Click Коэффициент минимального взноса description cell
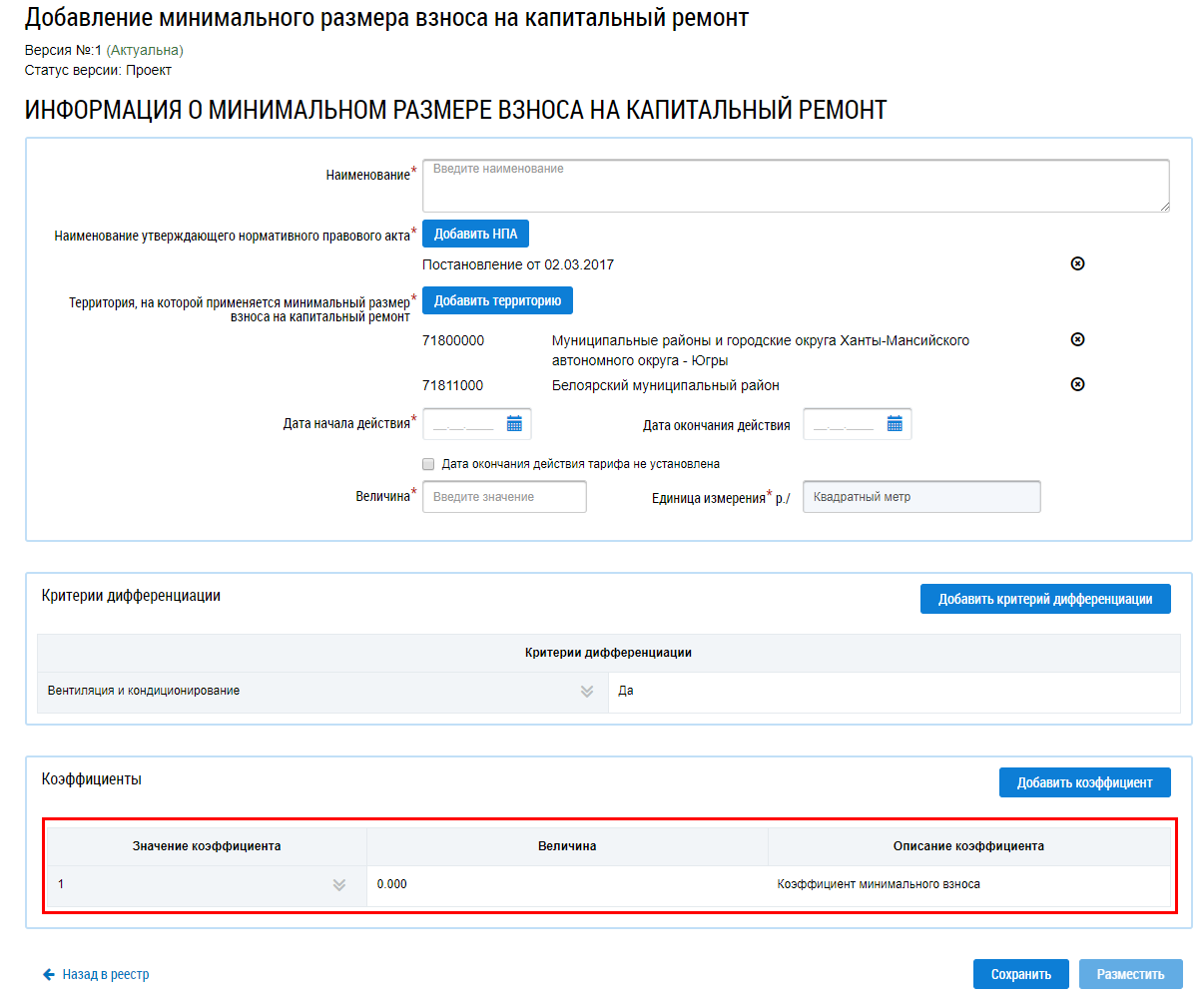Viewport: 1204px width, 1000px height. tap(968, 885)
